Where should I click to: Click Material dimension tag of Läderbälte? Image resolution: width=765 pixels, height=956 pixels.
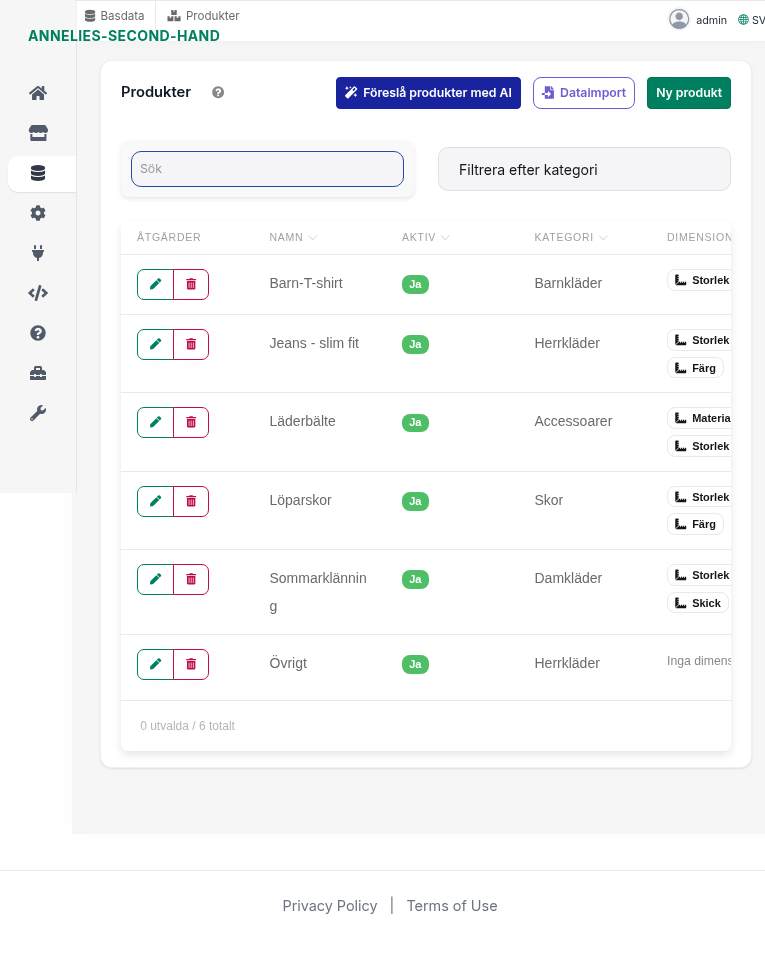pyautogui.click(x=699, y=418)
